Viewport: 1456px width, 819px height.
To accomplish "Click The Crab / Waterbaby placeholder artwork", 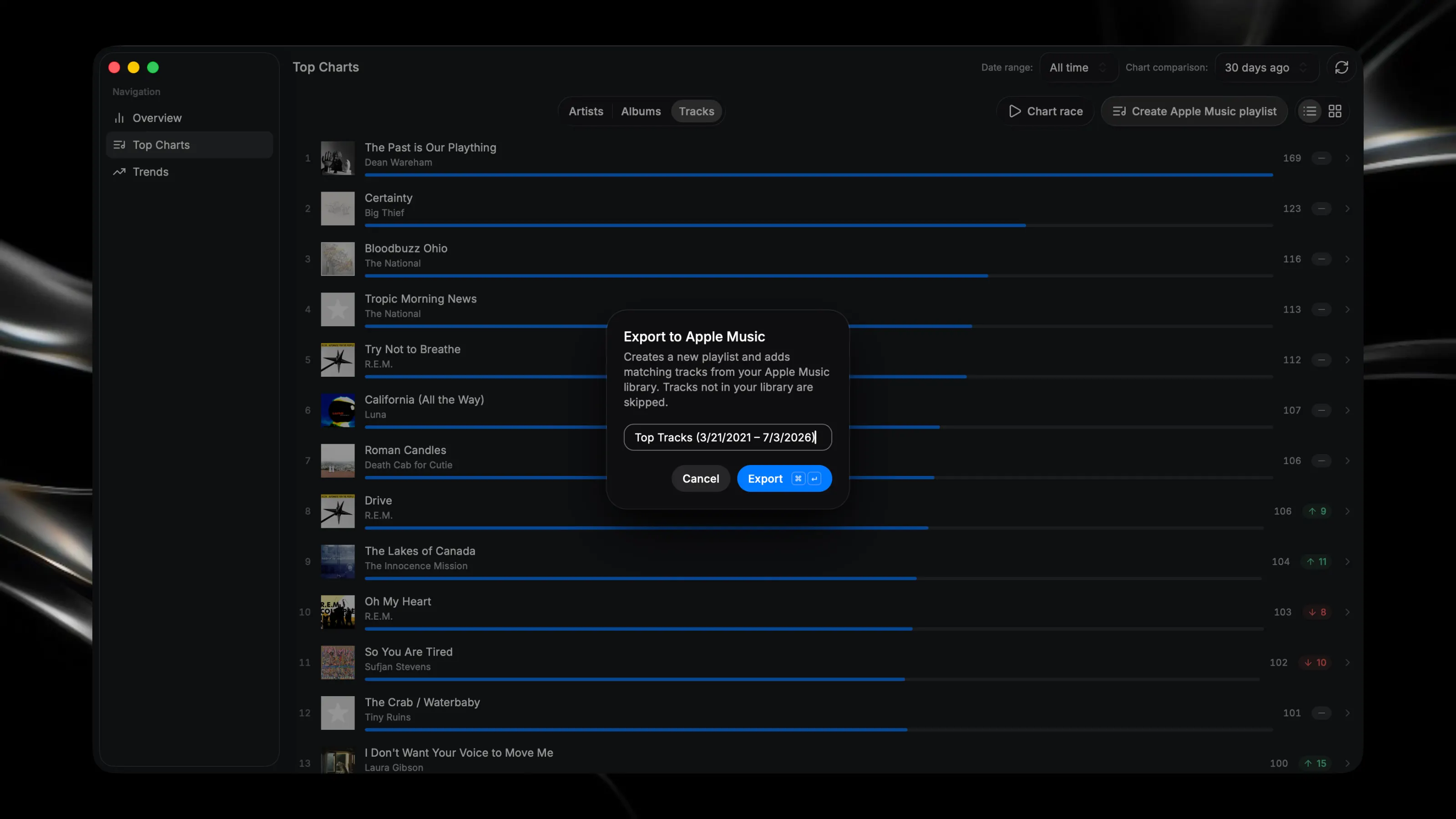I will [x=338, y=713].
